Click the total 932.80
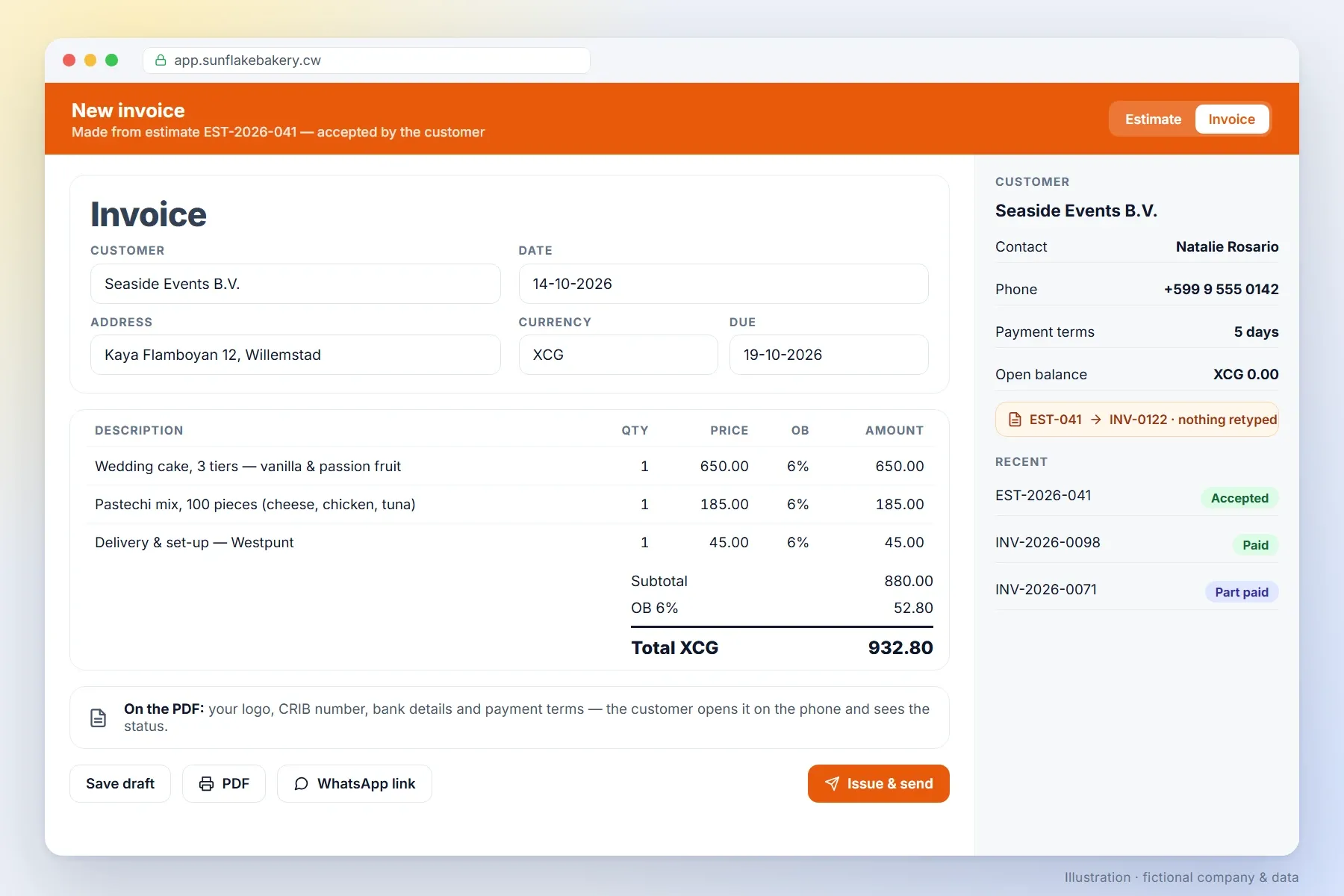Image resolution: width=1344 pixels, height=896 pixels. click(900, 648)
